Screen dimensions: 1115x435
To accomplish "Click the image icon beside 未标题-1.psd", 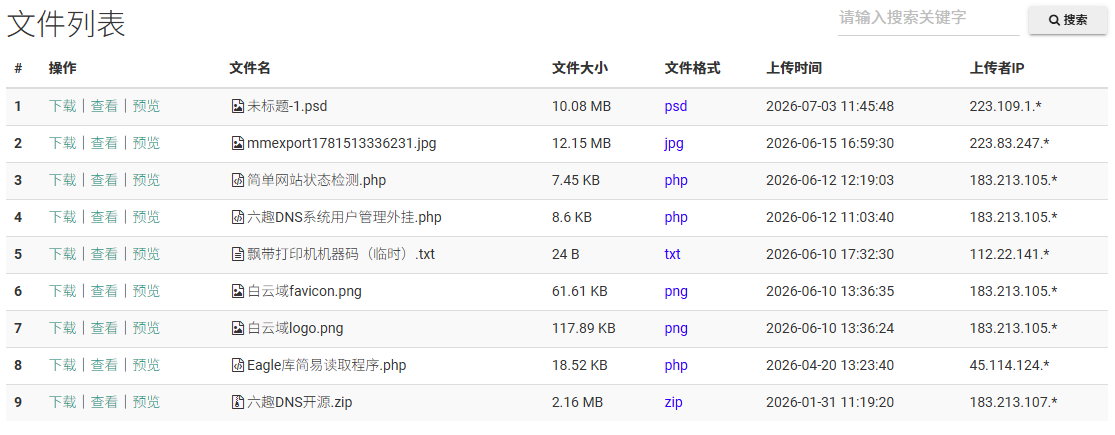I will click(238, 107).
